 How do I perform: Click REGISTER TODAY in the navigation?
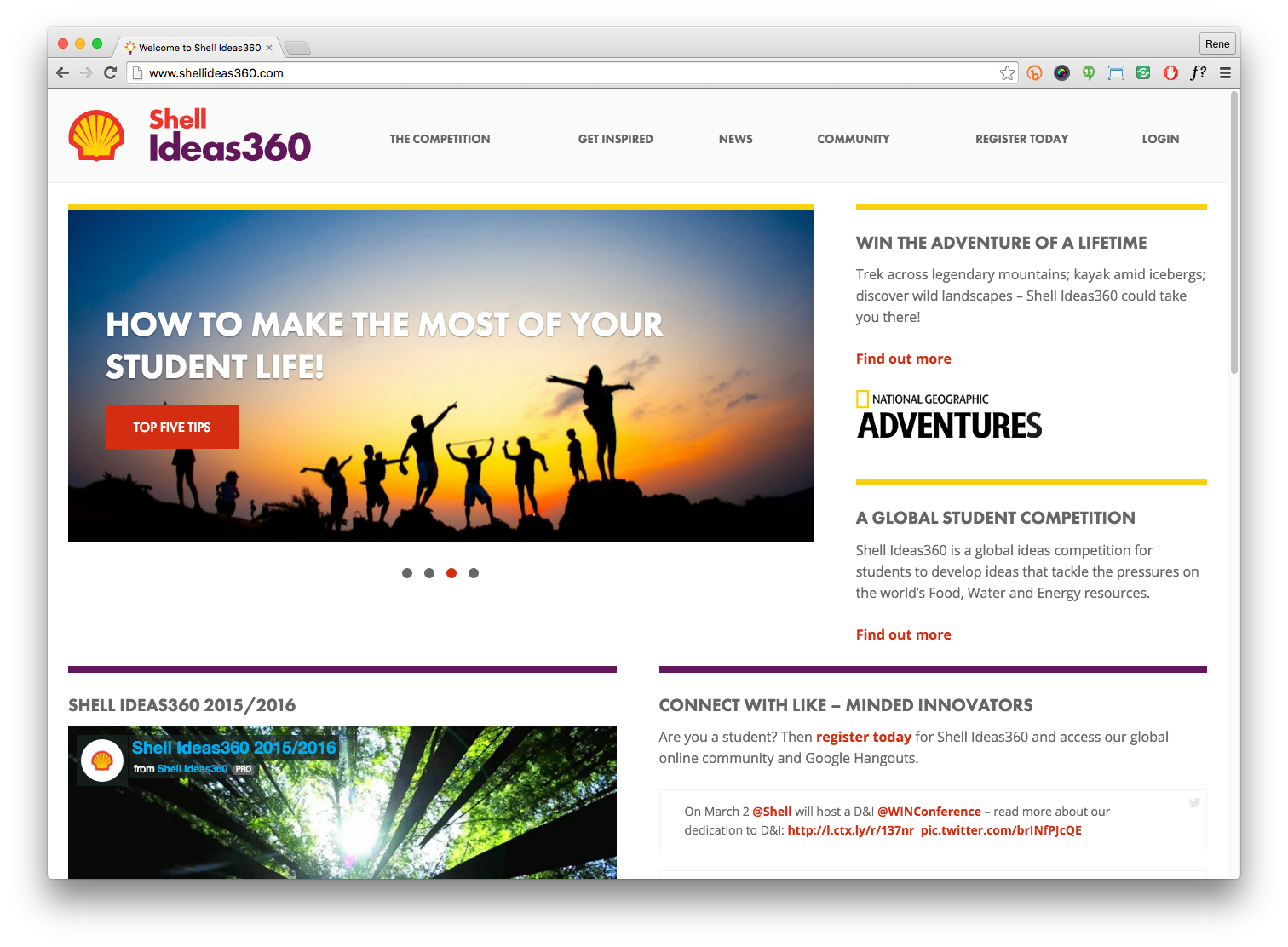tap(1021, 139)
